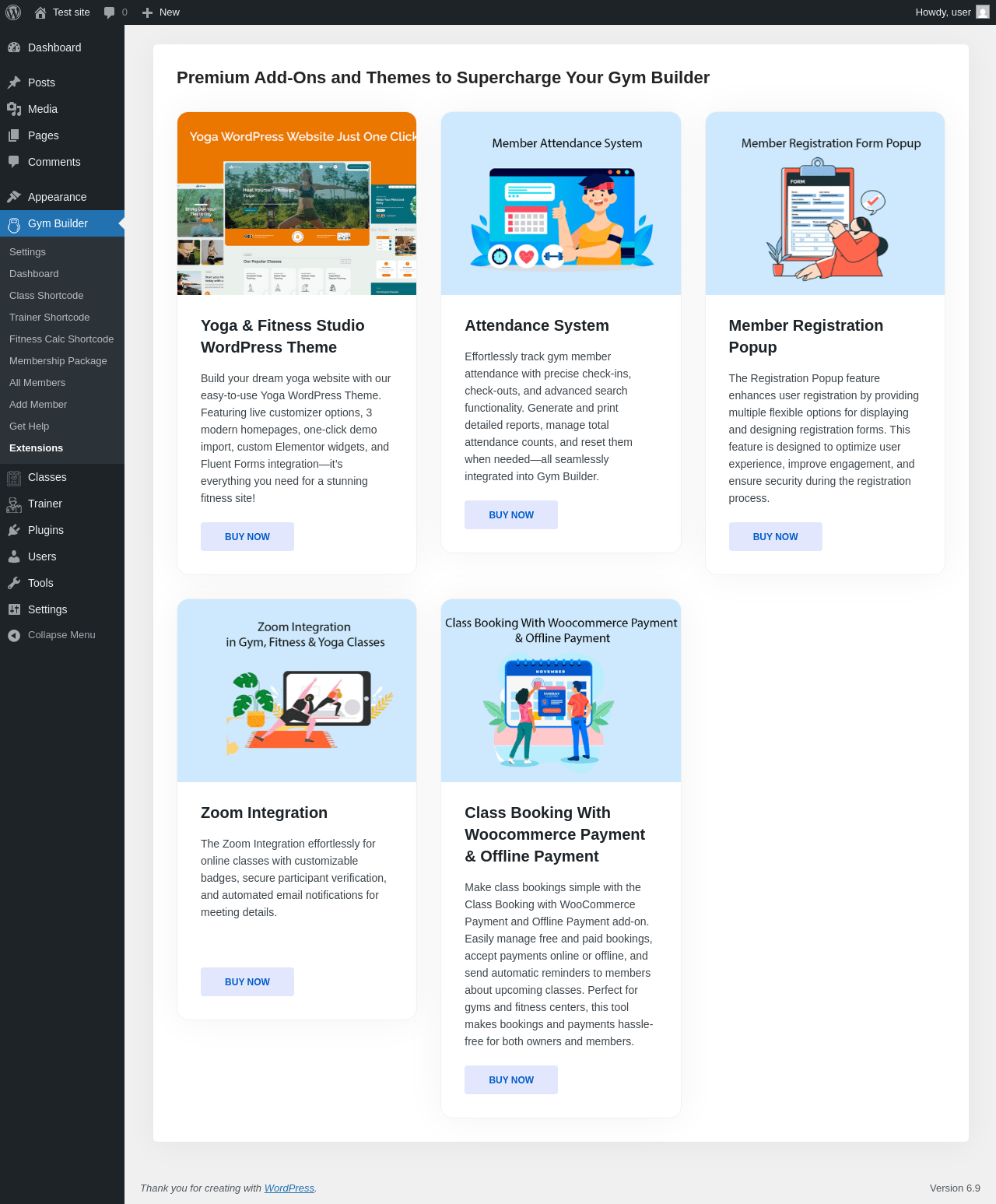Click the Dashboard gauge icon in sidebar
Viewport: 996px width, 1204px height.
(x=14, y=47)
